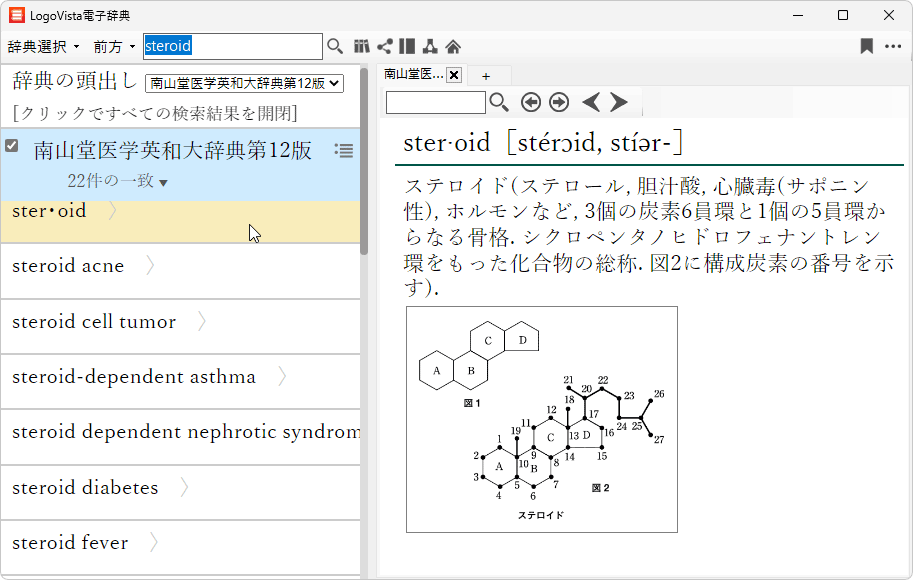The width and height of the screenshot is (913, 580).
Task: Switch to the 南山堂医 tab
Action: [x=413, y=75]
